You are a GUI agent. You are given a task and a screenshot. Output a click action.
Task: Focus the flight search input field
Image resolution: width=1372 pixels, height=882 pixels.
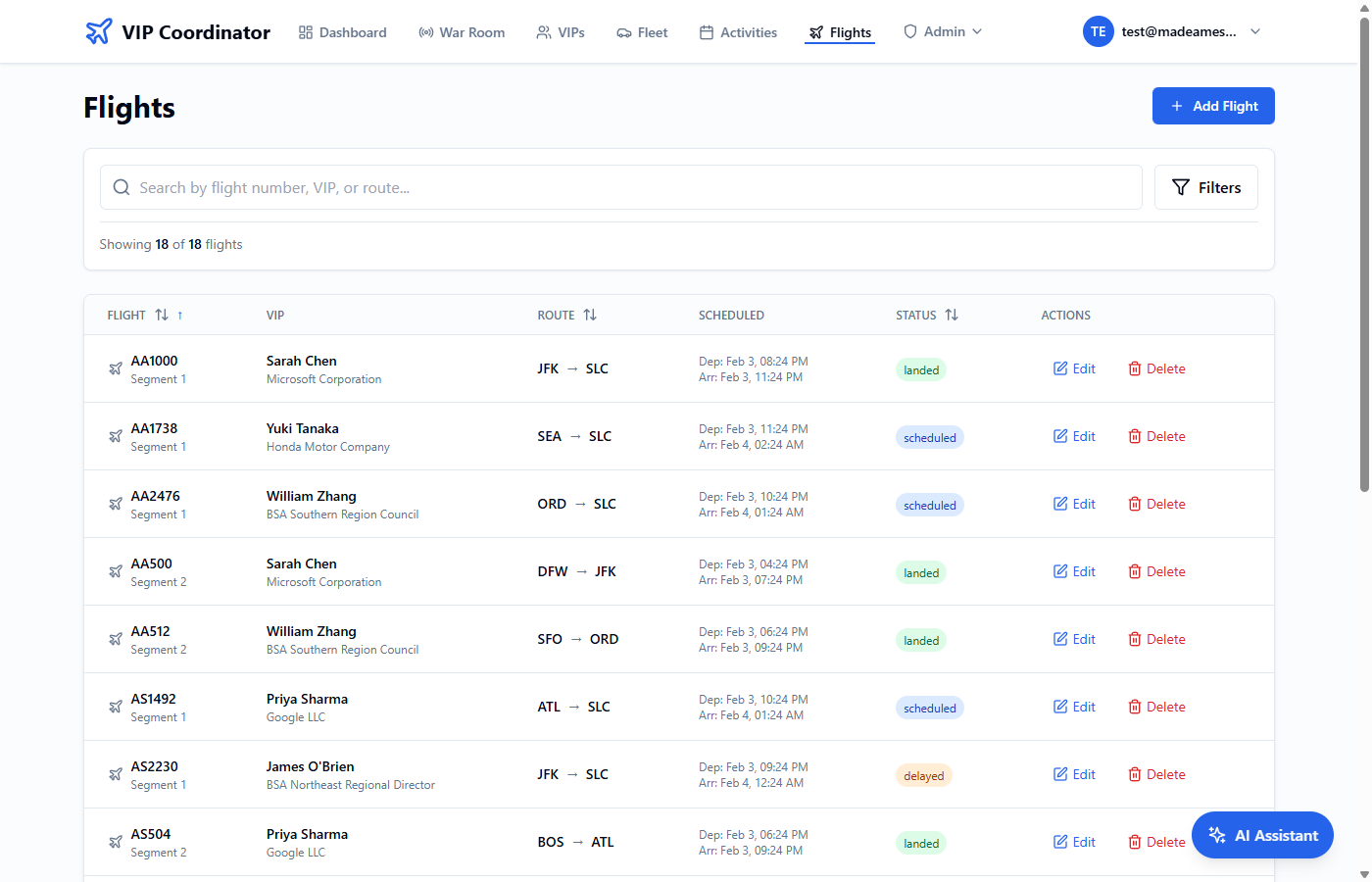pyautogui.click(x=627, y=187)
